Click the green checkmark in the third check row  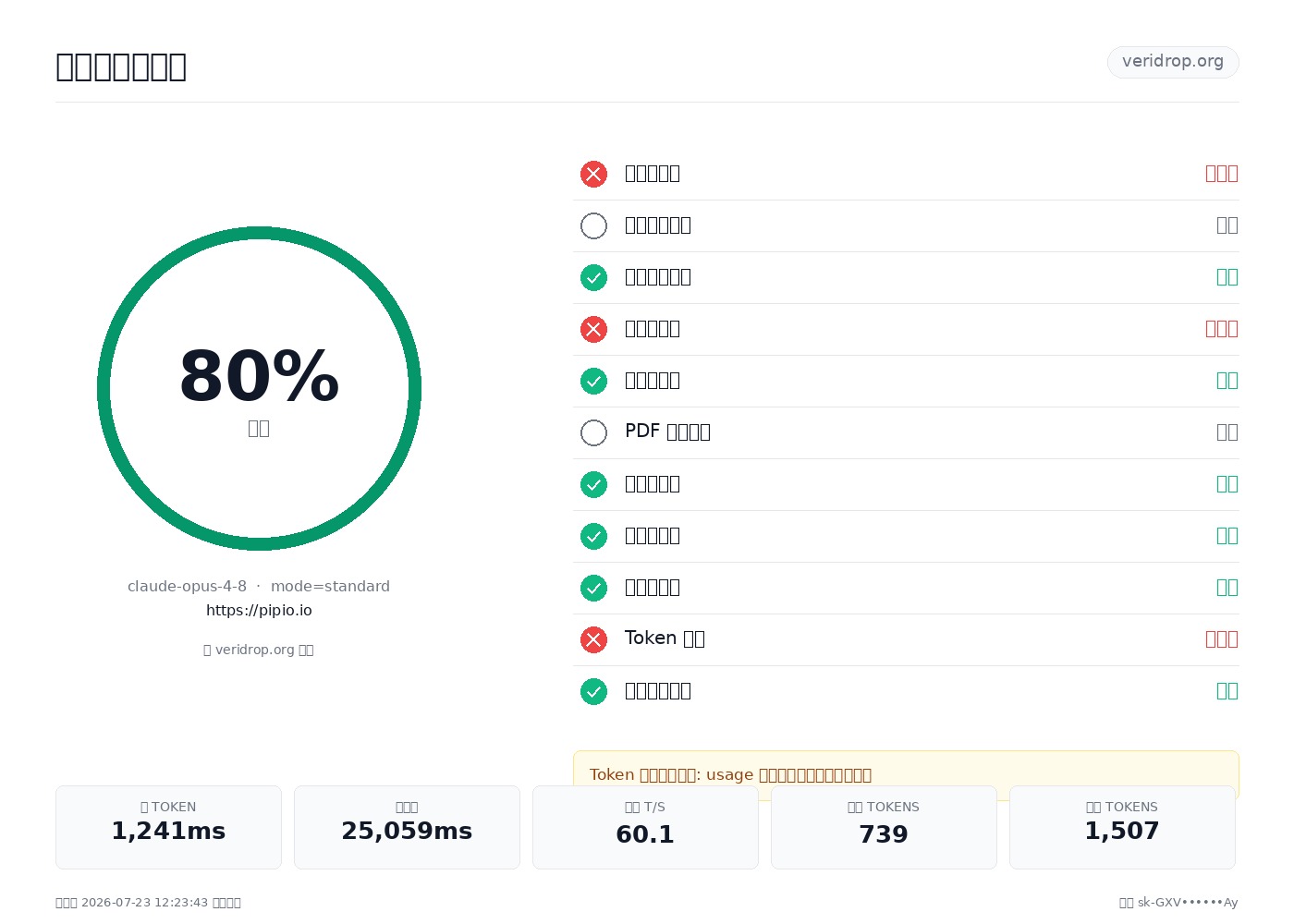tap(593, 277)
